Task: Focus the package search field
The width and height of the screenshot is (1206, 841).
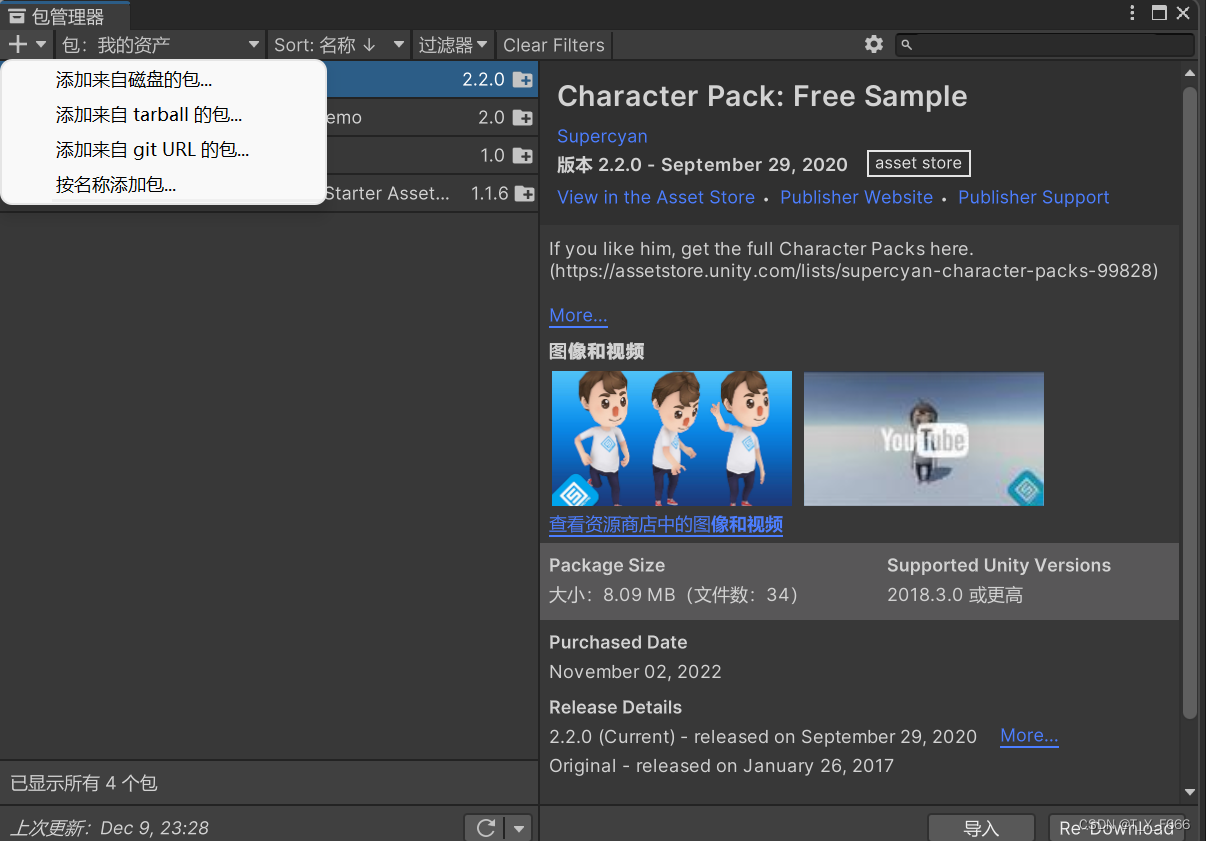Action: (x=1045, y=45)
